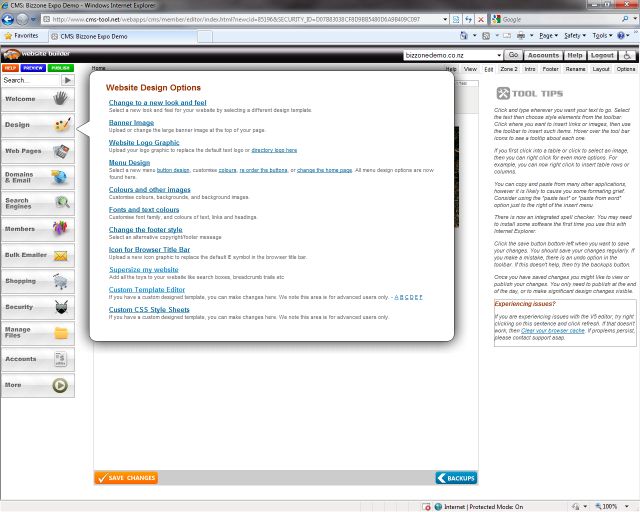Follow the Banner Image link
The width and height of the screenshot is (640, 512).
coord(131,122)
